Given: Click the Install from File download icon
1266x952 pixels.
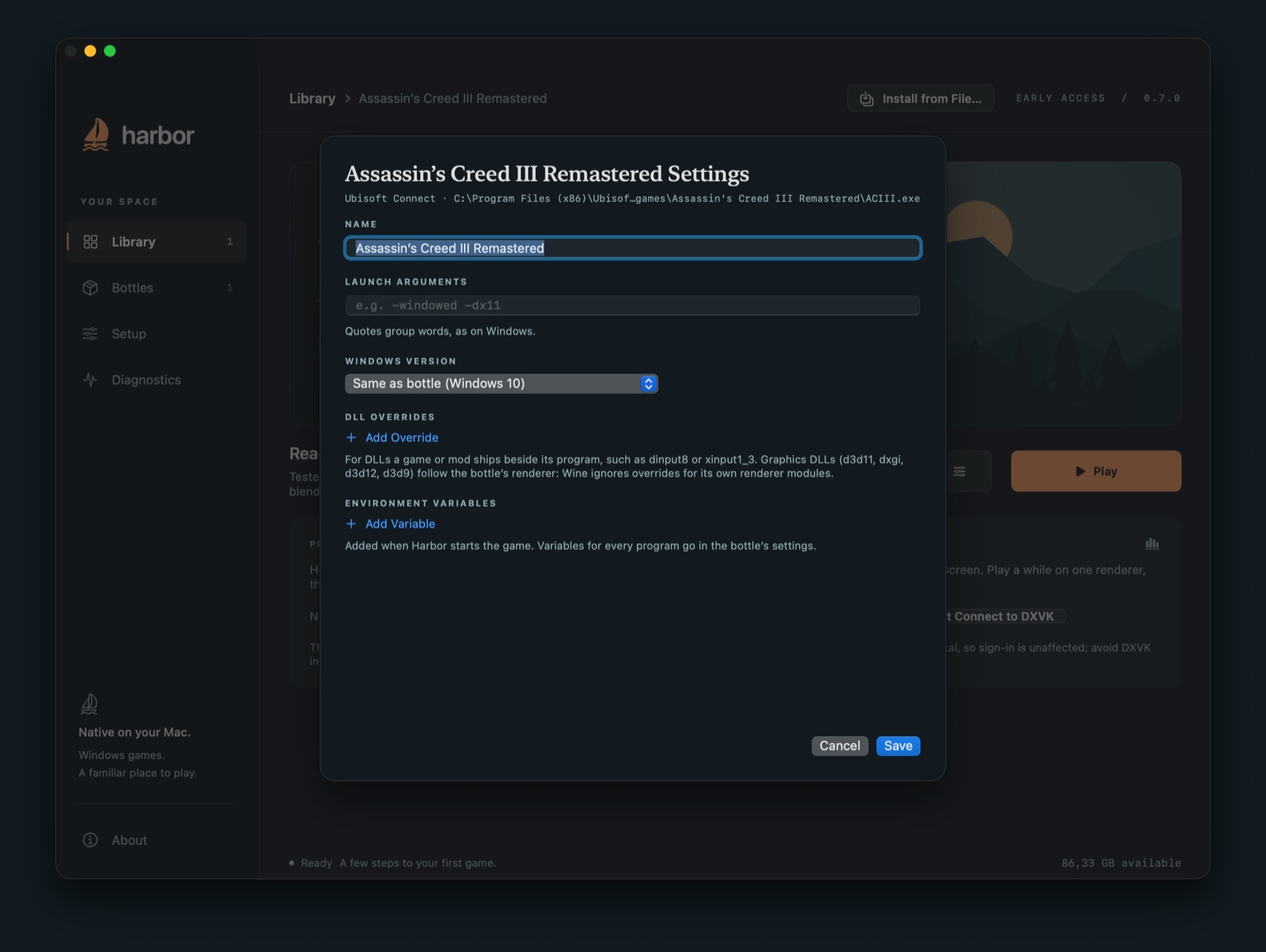Looking at the screenshot, I should coord(866,99).
